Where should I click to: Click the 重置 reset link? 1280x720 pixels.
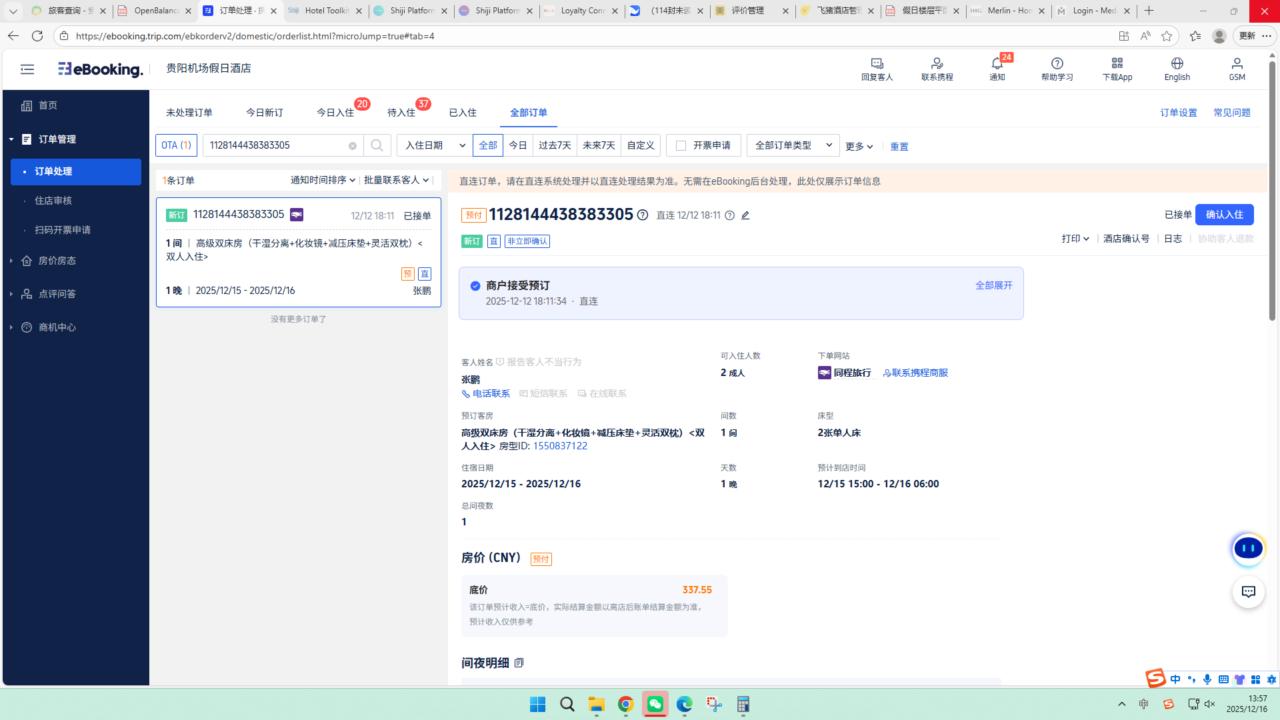(x=899, y=147)
